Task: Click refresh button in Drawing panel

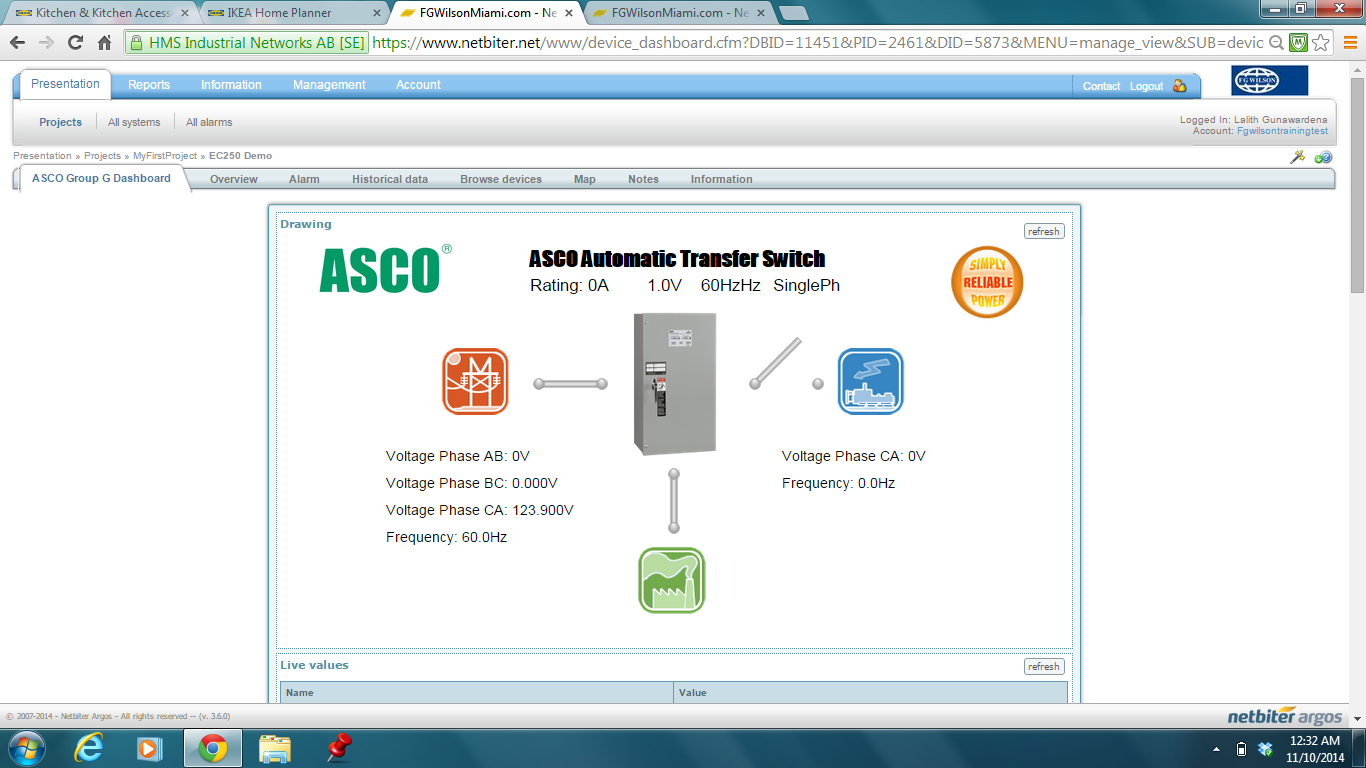Action: coord(1044,231)
